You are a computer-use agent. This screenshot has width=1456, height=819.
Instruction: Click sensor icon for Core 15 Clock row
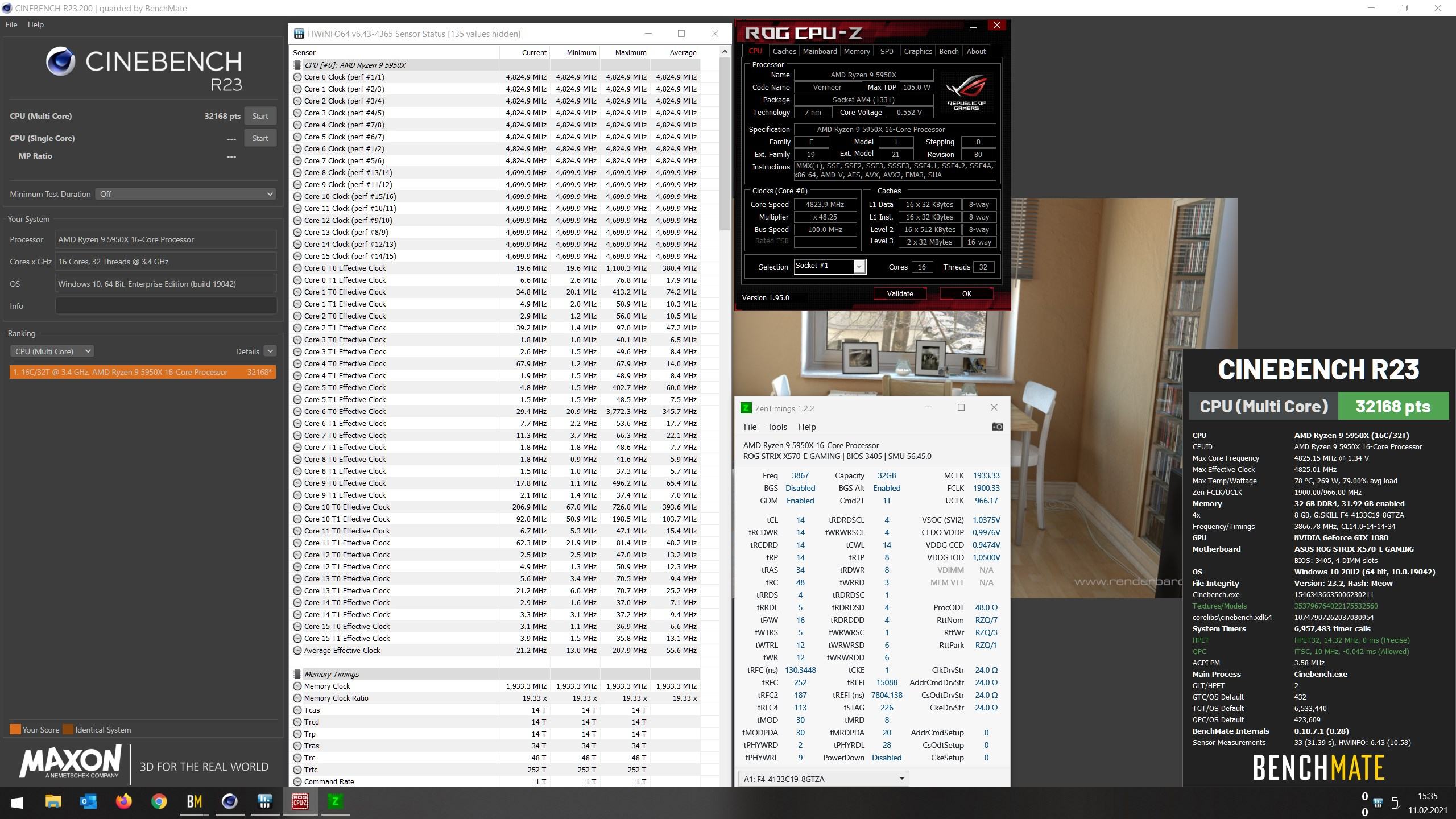(x=297, y=256)
